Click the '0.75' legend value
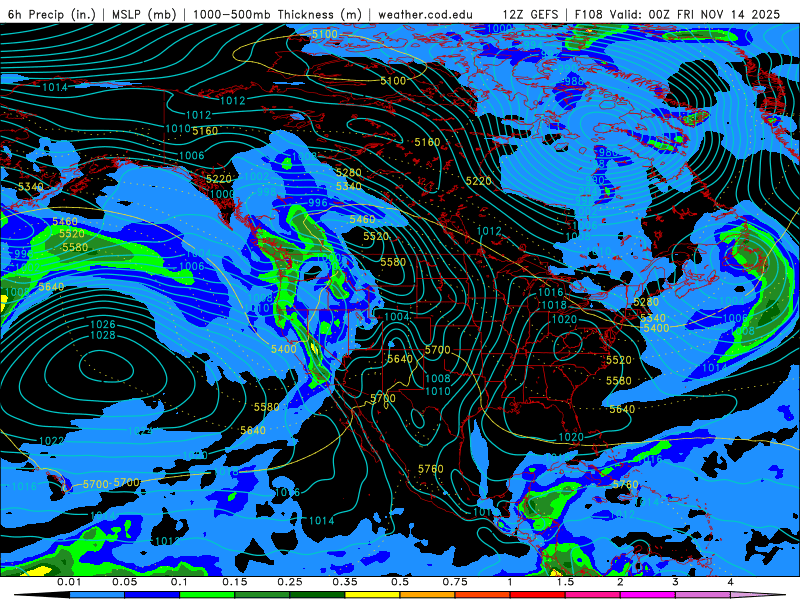Screen dimensions: 800x600 [455, 582]
